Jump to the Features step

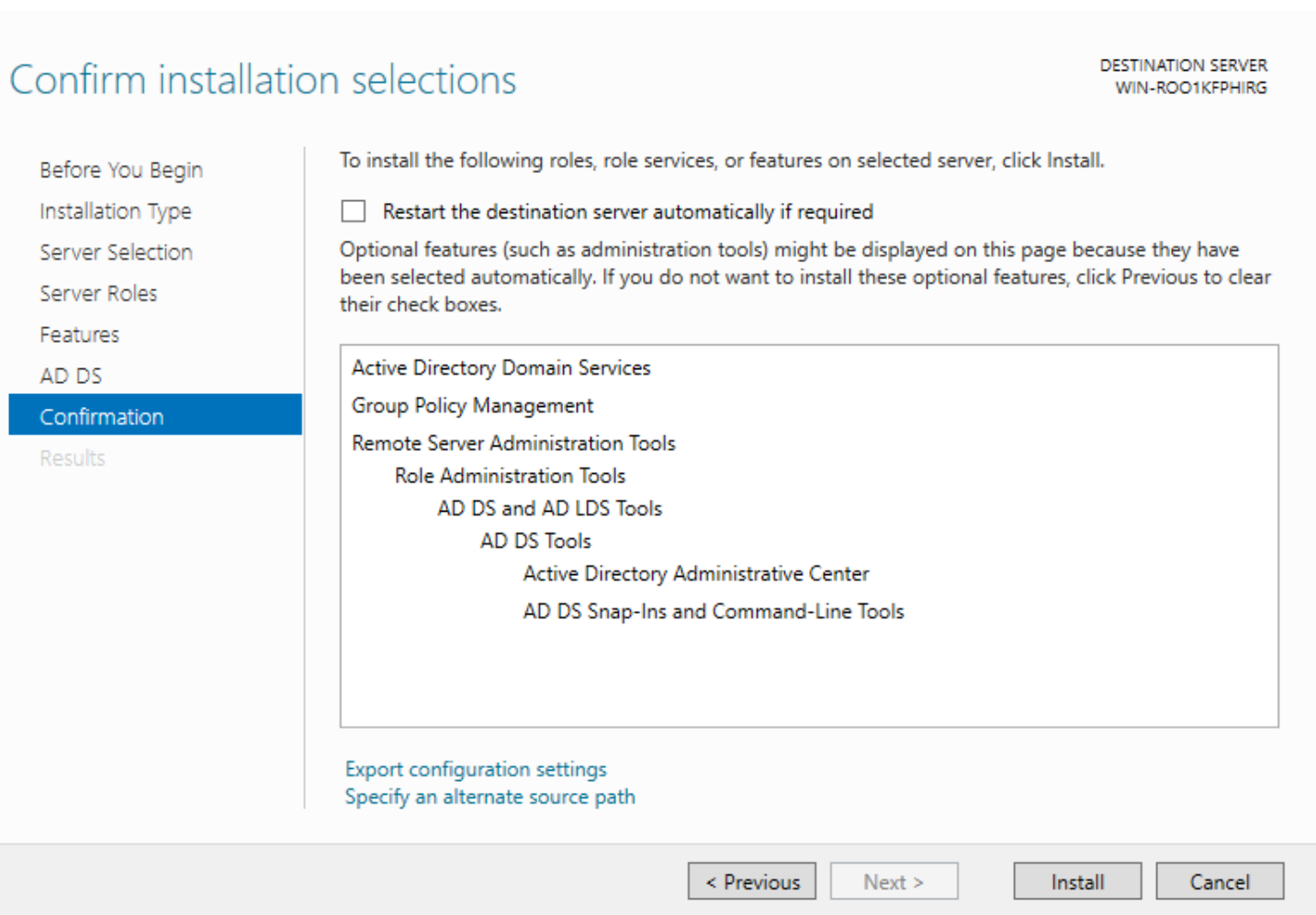tap(79, 335)
